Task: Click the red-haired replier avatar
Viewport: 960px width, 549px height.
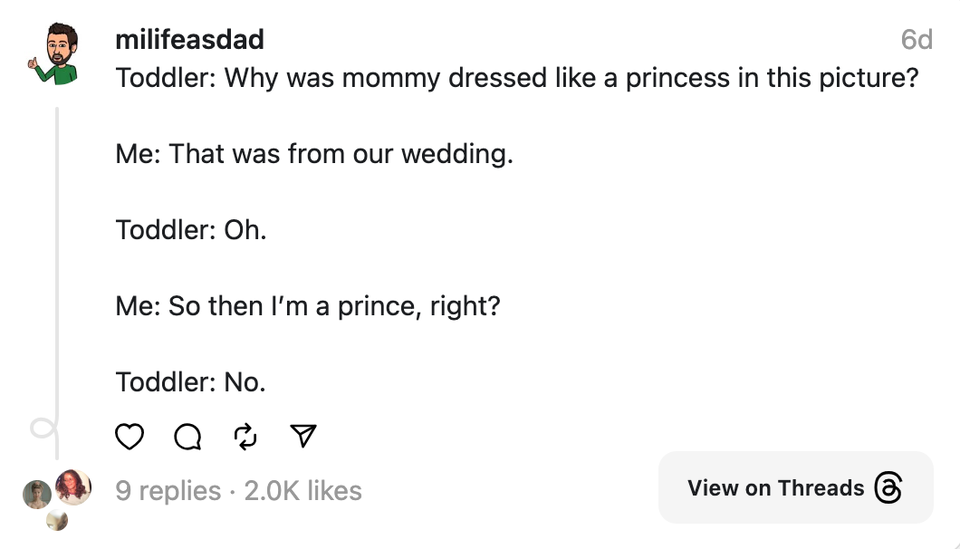Action: [x=72, y=487]
